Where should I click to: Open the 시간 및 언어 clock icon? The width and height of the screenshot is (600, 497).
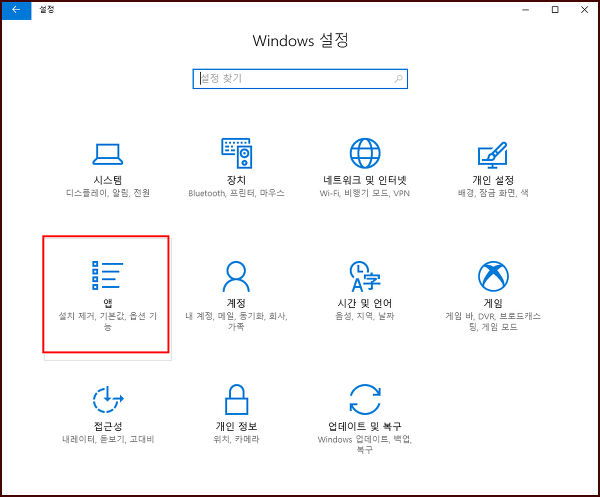(x=365, y=276)
